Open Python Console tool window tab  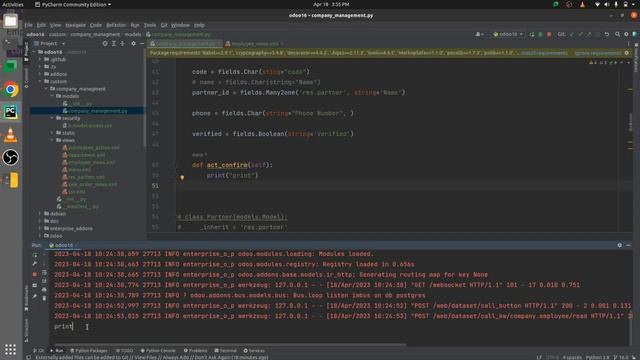[x=158, y=351]
